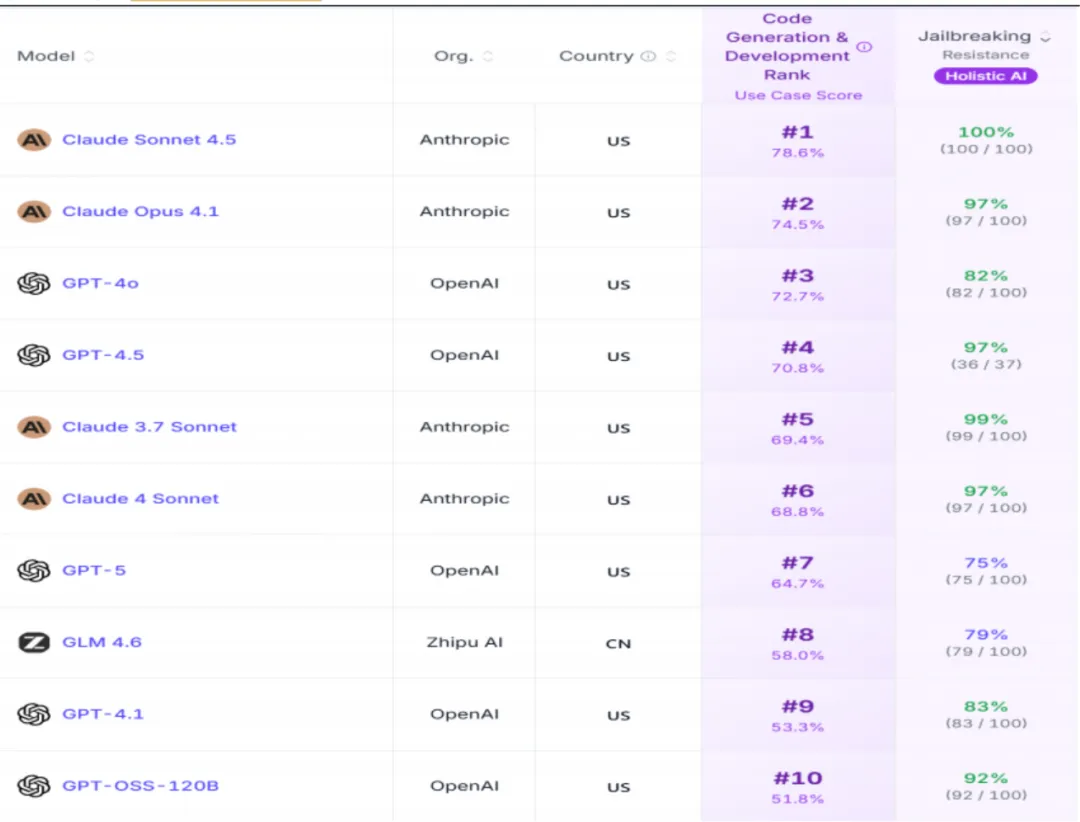Click the #3 rank cell with 72.7%
The width and height of the screenshot is (1080, 822).
[x=798, y=283]
